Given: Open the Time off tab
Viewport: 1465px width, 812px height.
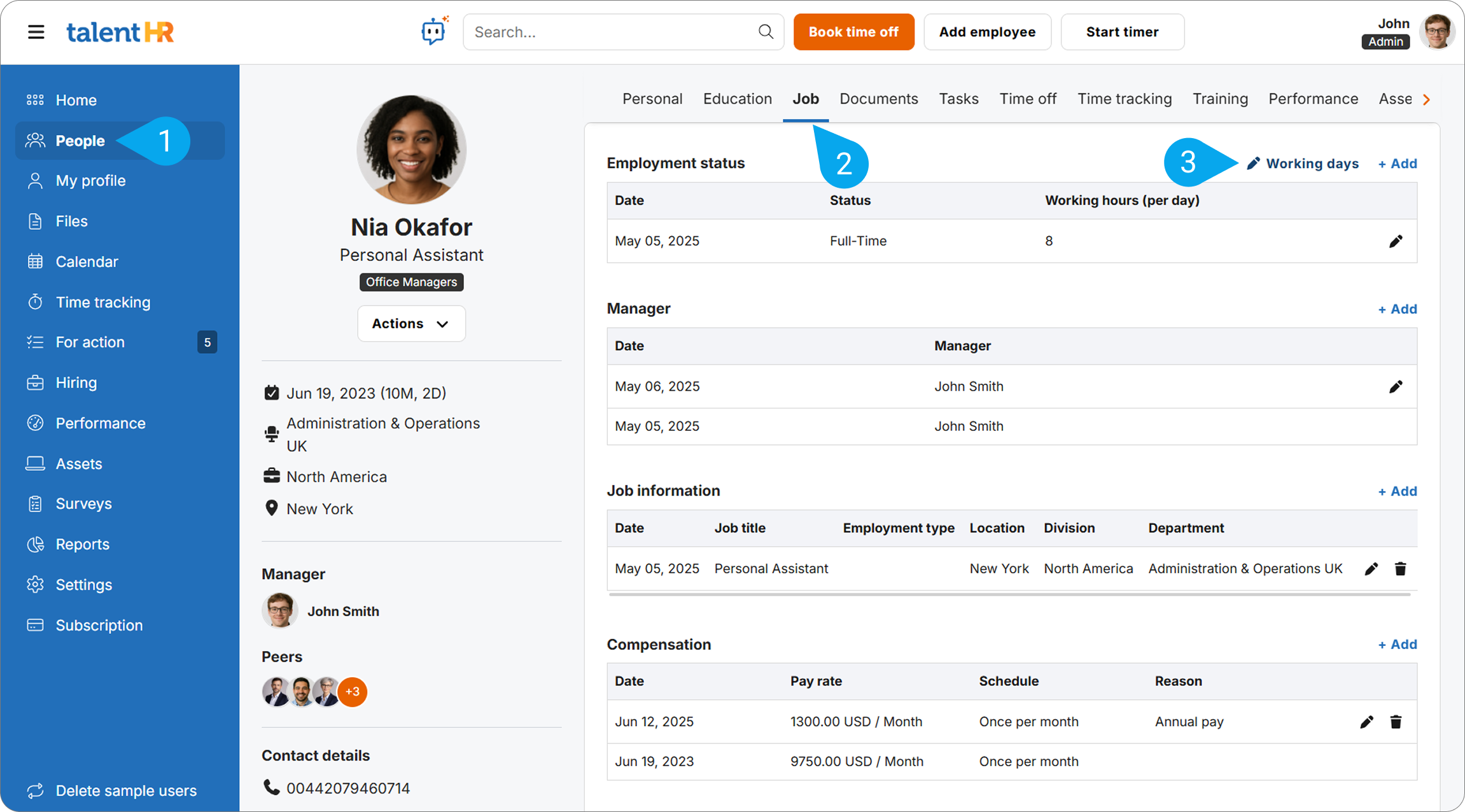Looking at the screenshot, I should [1027, 99].
